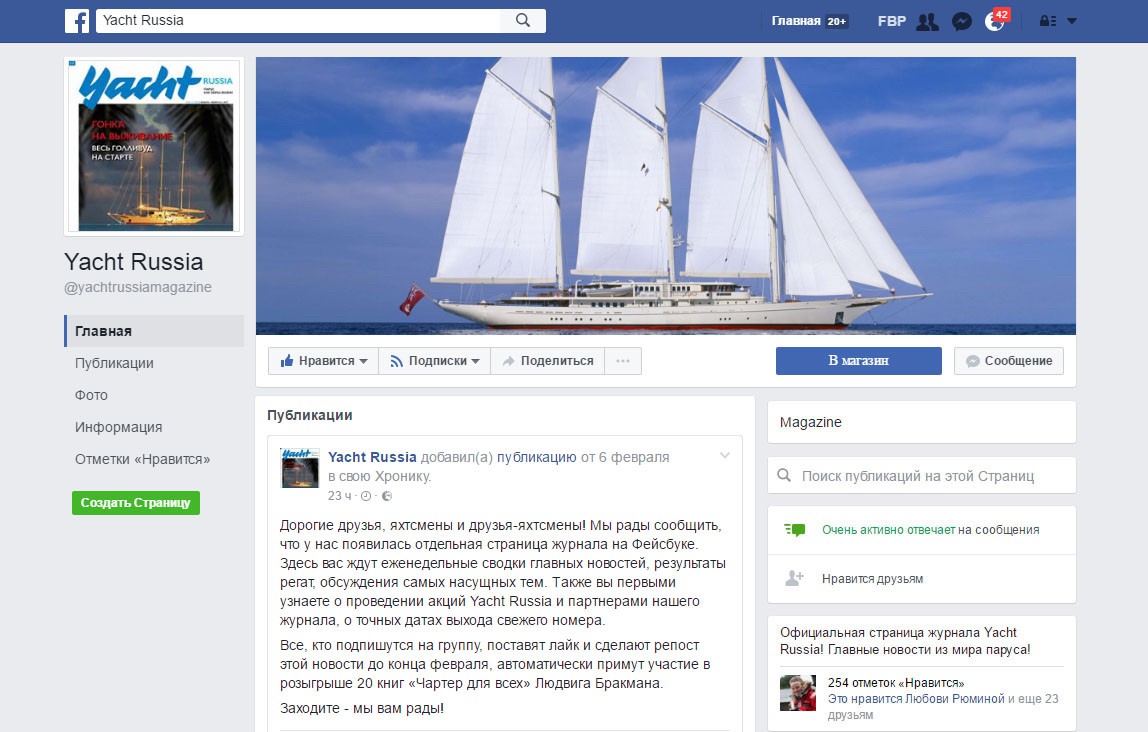Viewport: 1148px width, 732px height.
Task: Open the post options chevron
Action: tap(725, 456)
